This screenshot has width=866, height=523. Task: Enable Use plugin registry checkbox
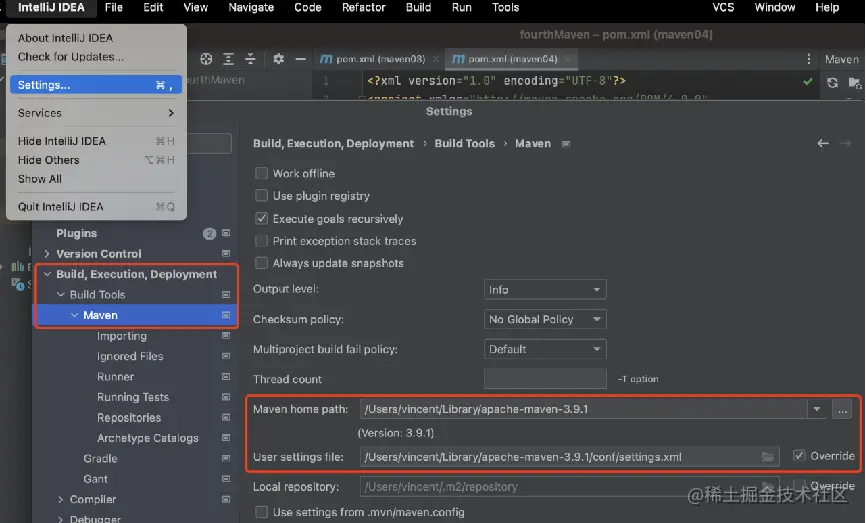261,196
